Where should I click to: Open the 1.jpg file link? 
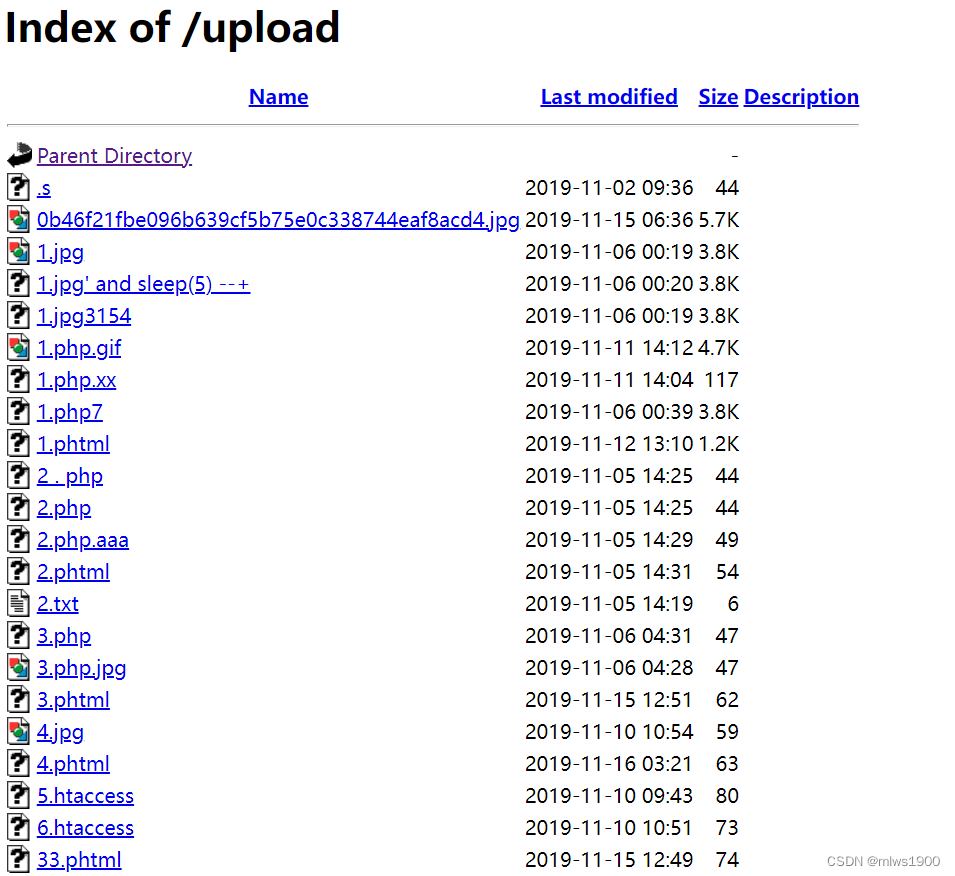coord(60,252)
